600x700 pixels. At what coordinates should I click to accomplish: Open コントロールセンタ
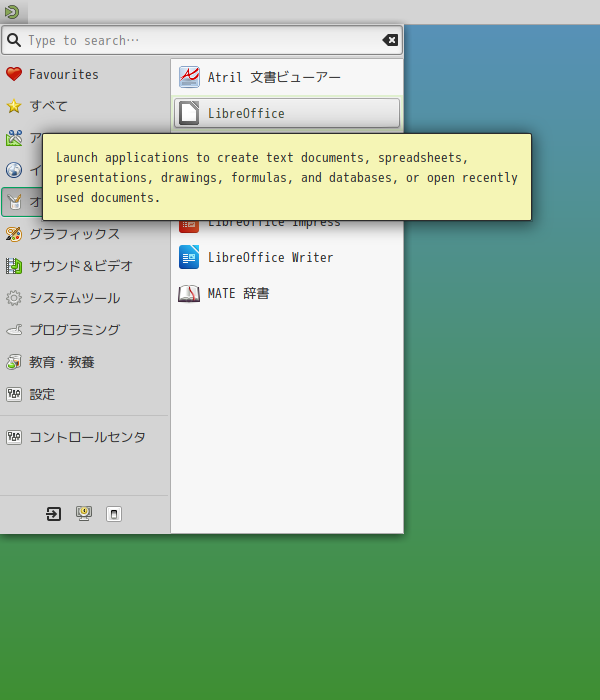[x=84, y=437]
